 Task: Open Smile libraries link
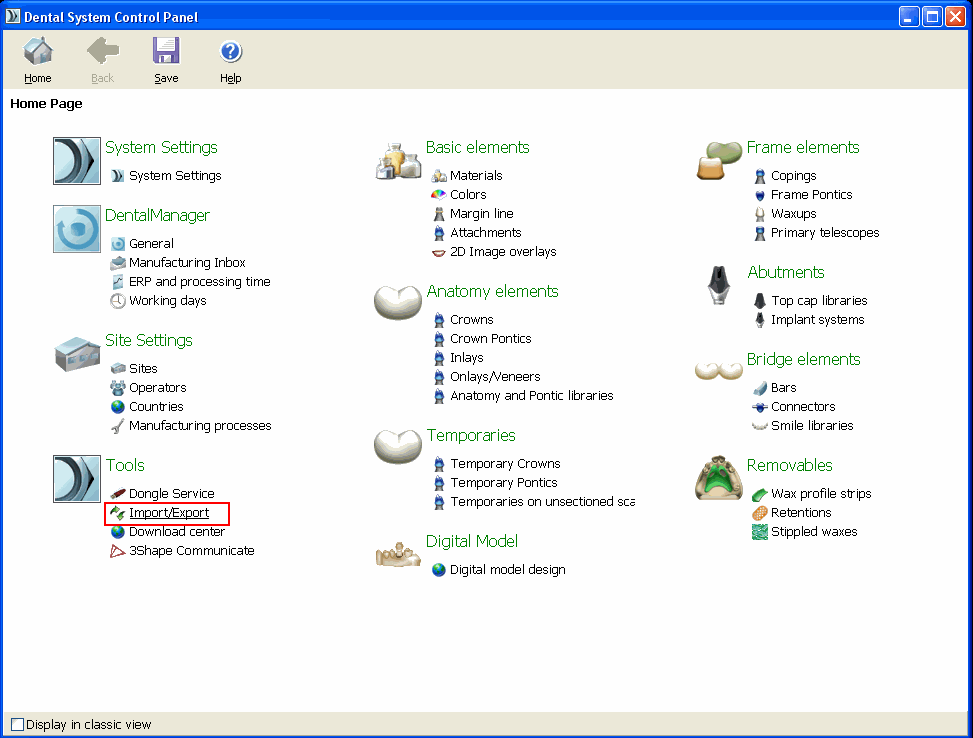(x=812, y=426)
